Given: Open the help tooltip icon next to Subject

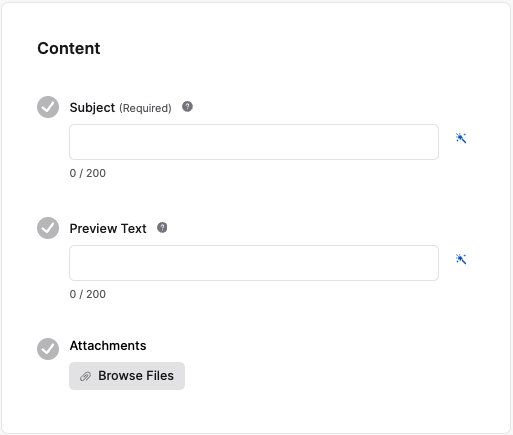Looking at the screenshot, I should pyautogui.click(x=187, y=107).
